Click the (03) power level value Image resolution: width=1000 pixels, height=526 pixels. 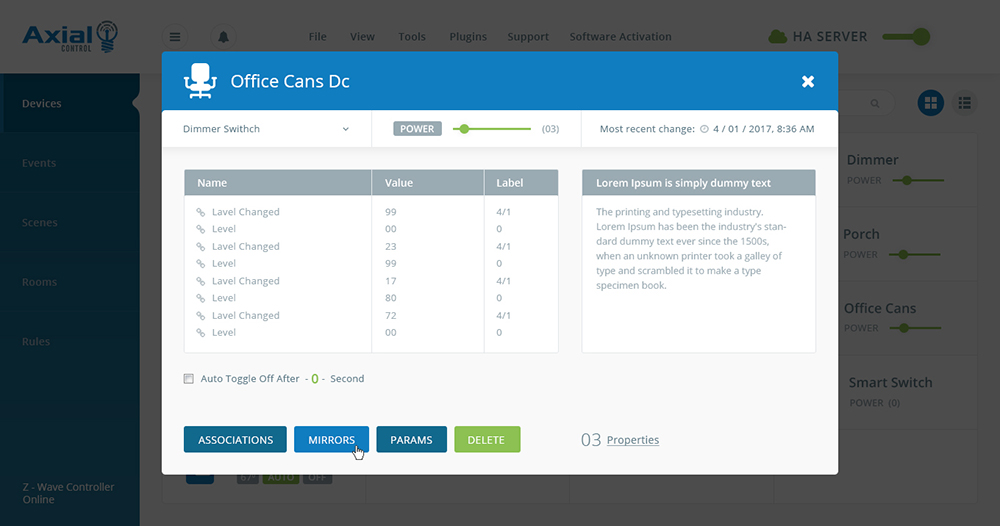550,129
